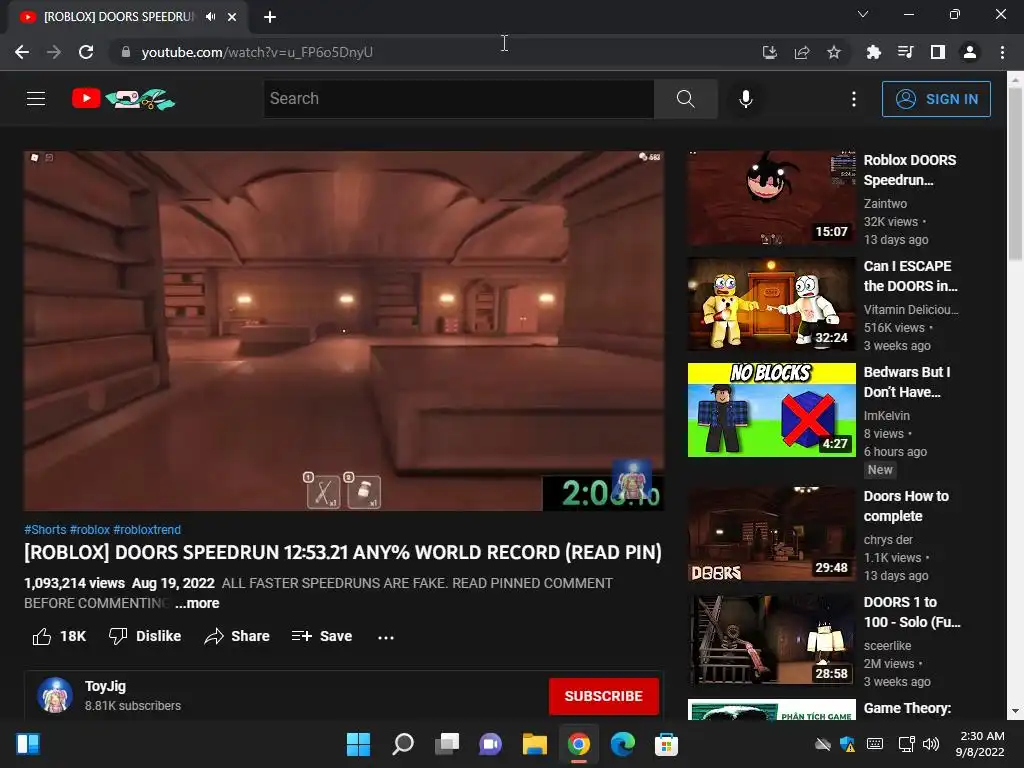Click sceerlike channel name
Viewport: 1024px width, 768px height.
[887, 645]
